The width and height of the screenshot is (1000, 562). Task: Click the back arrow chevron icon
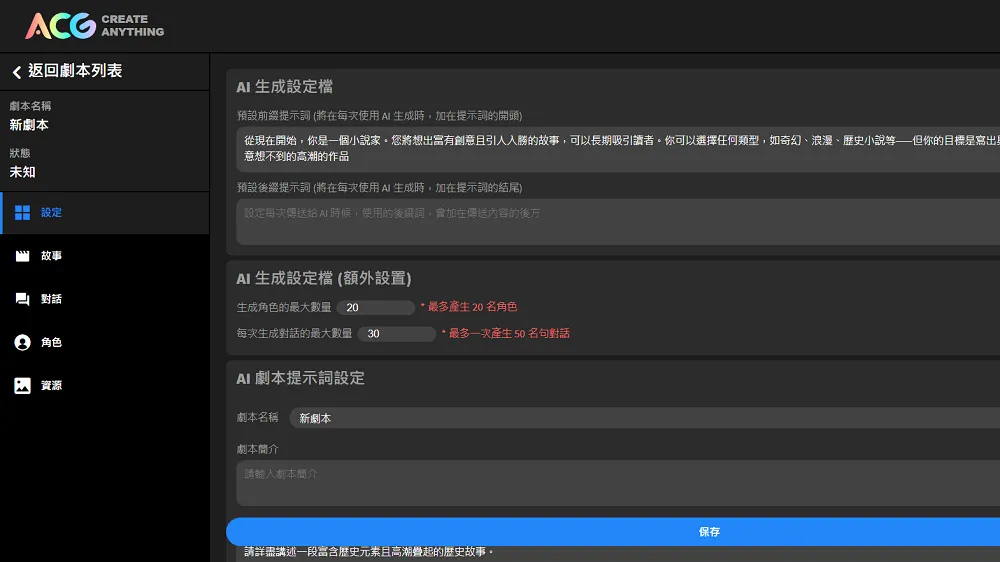[16, 72]
